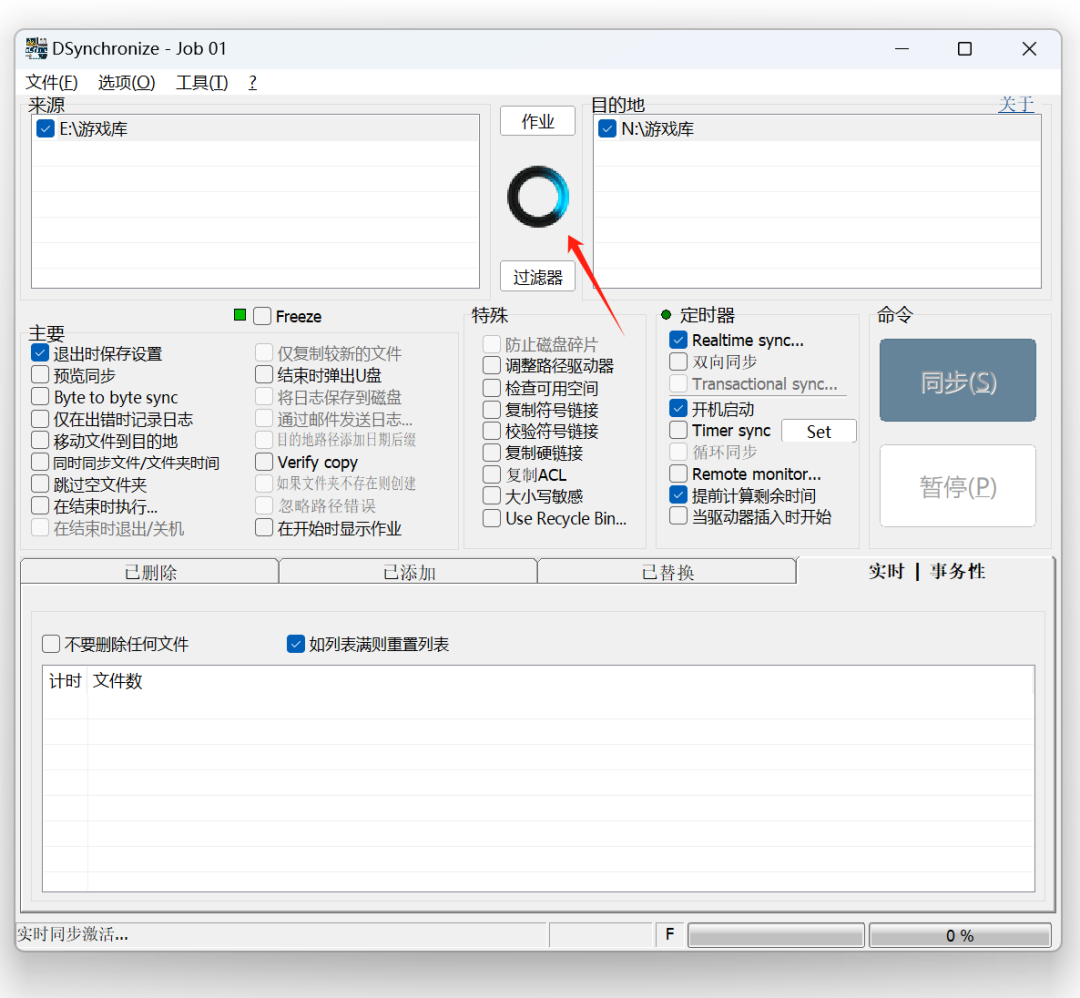Screen dimensions: 1080x998
Task: Enable Byte to byte sync
Action: tap(40, 397)
